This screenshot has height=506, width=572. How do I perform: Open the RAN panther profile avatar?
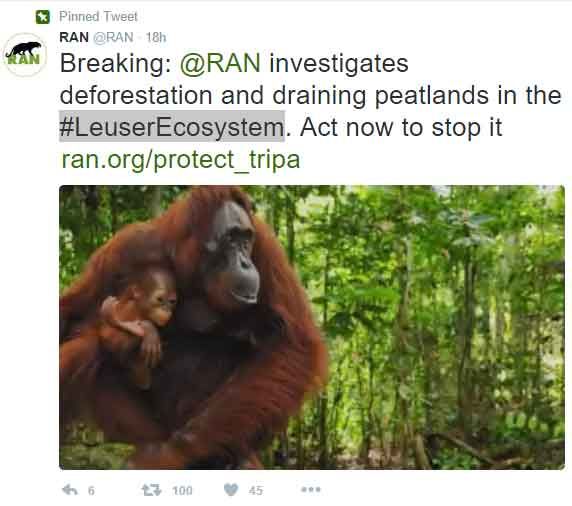(x=24, y=55)
